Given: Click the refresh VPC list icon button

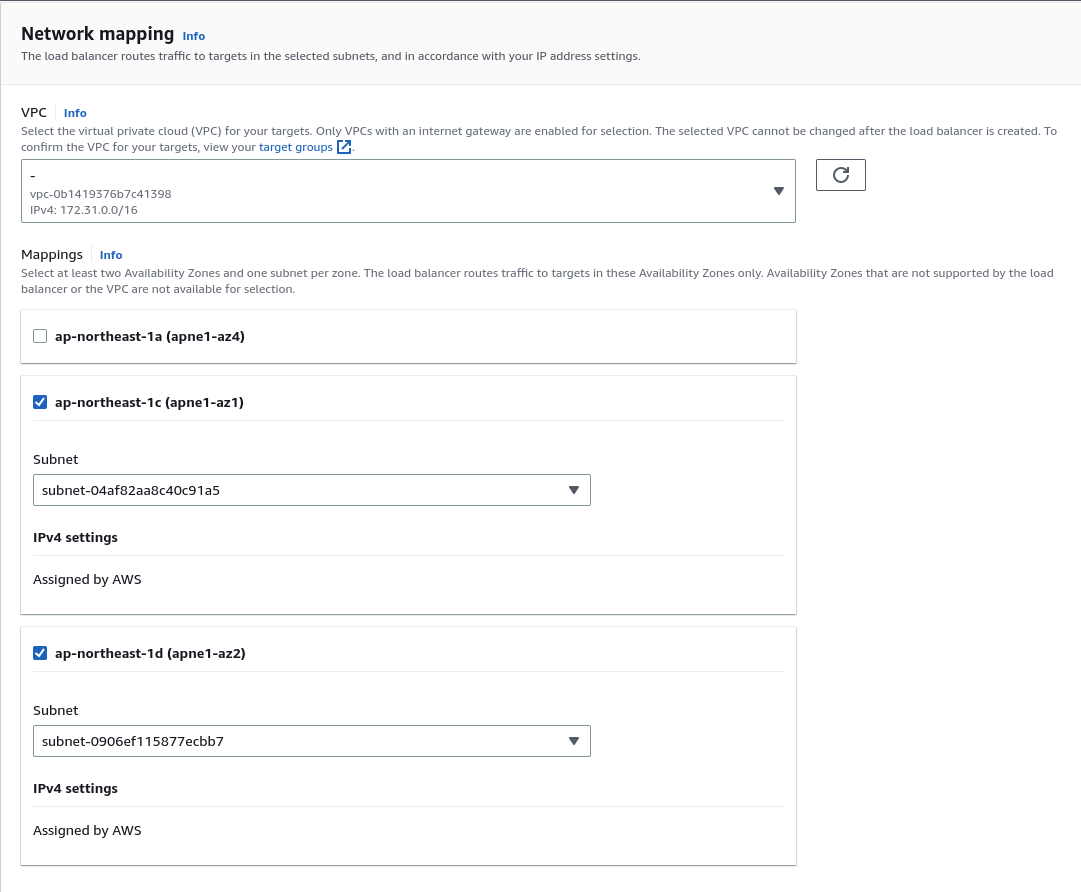Looking at the screenshot, I should click(840, 175).
